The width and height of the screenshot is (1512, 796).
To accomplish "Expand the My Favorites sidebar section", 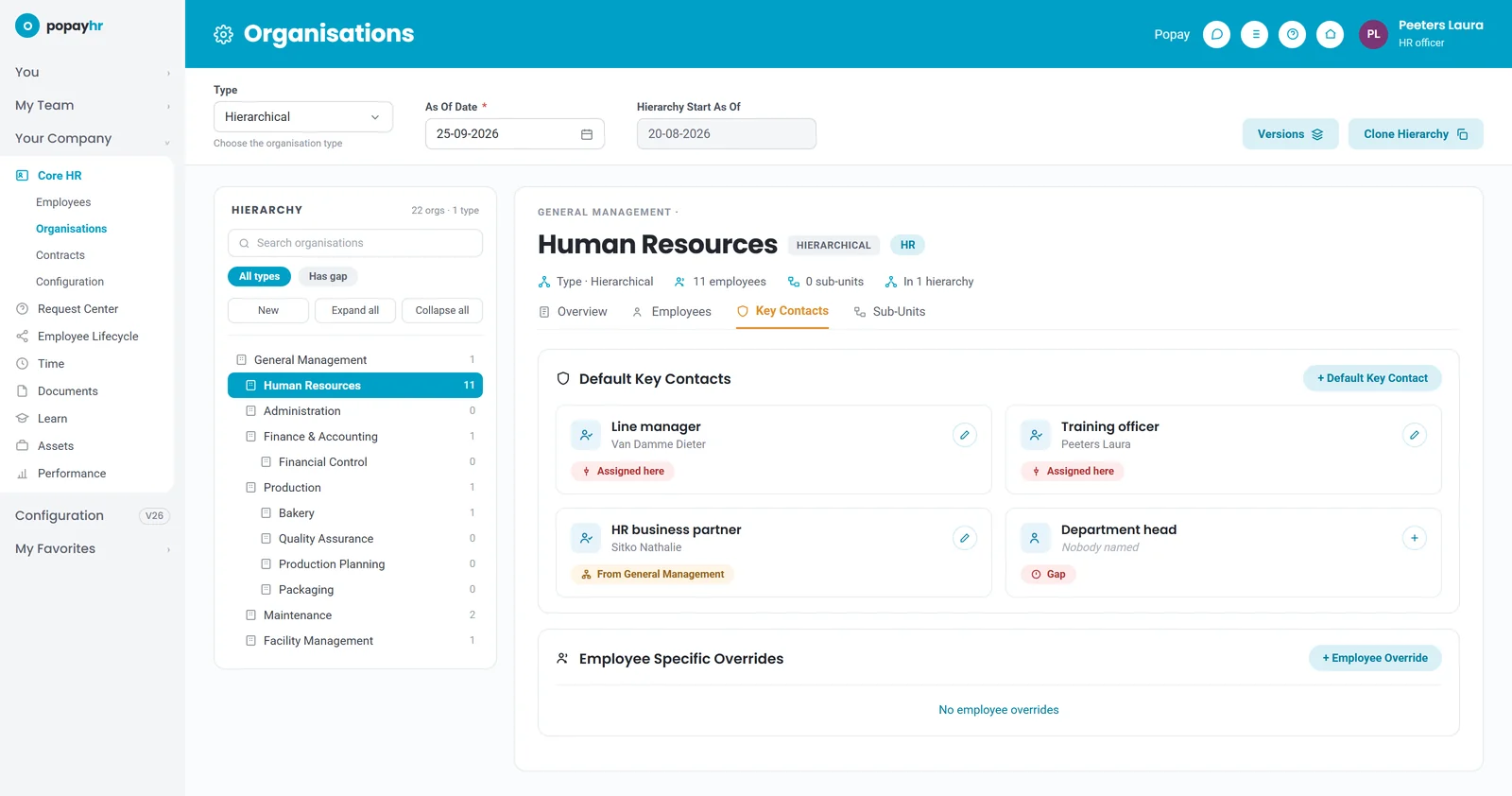I will [93, 548].
